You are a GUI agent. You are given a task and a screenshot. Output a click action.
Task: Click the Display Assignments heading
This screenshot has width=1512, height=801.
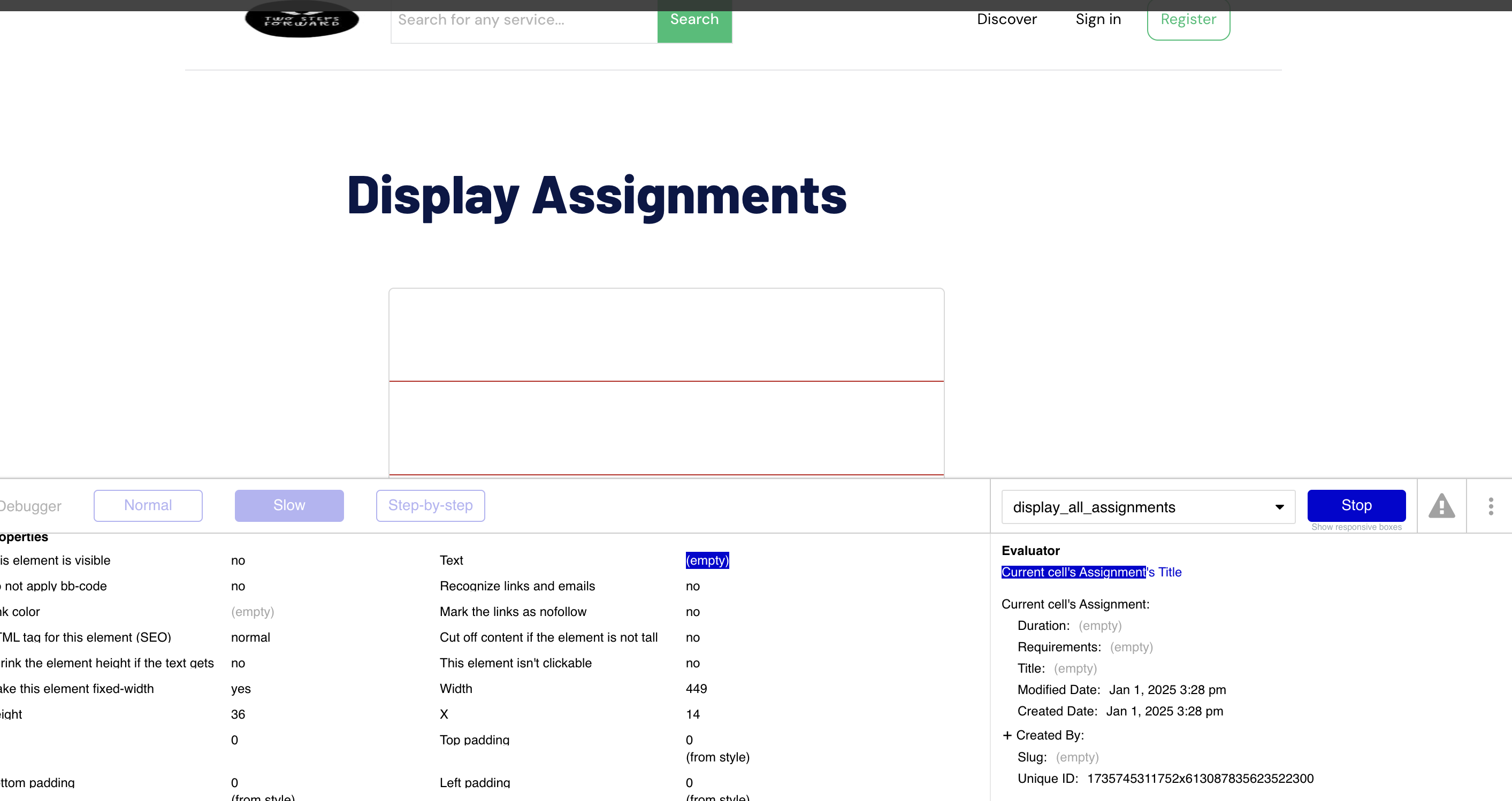[x=597, y=196]
